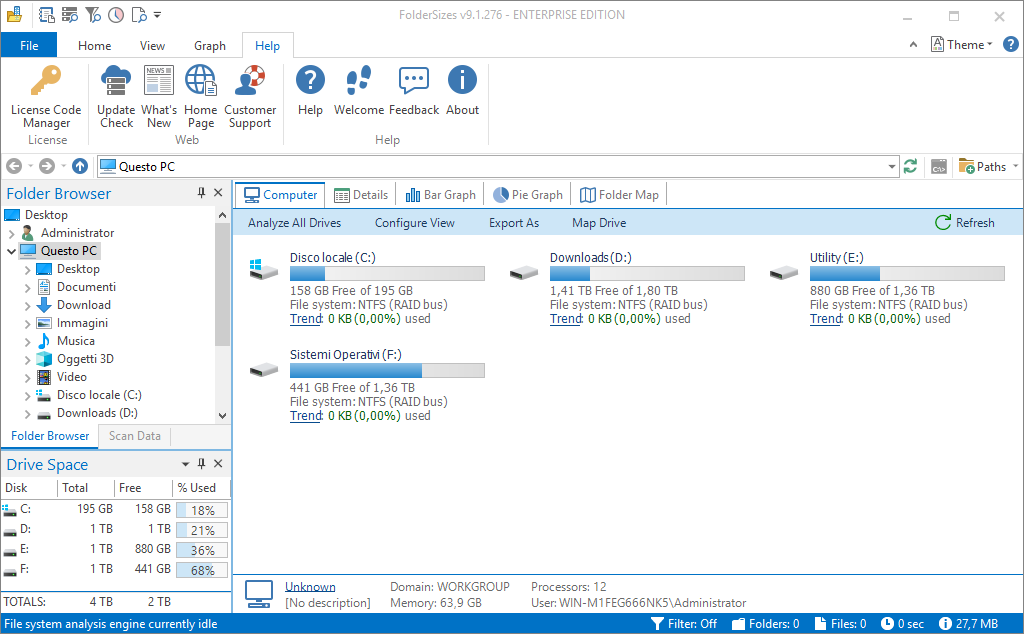This screenshot has width=1024, height=634.
Task: Click the clock scheduler icon in title bar
Action: click(116, 14)
